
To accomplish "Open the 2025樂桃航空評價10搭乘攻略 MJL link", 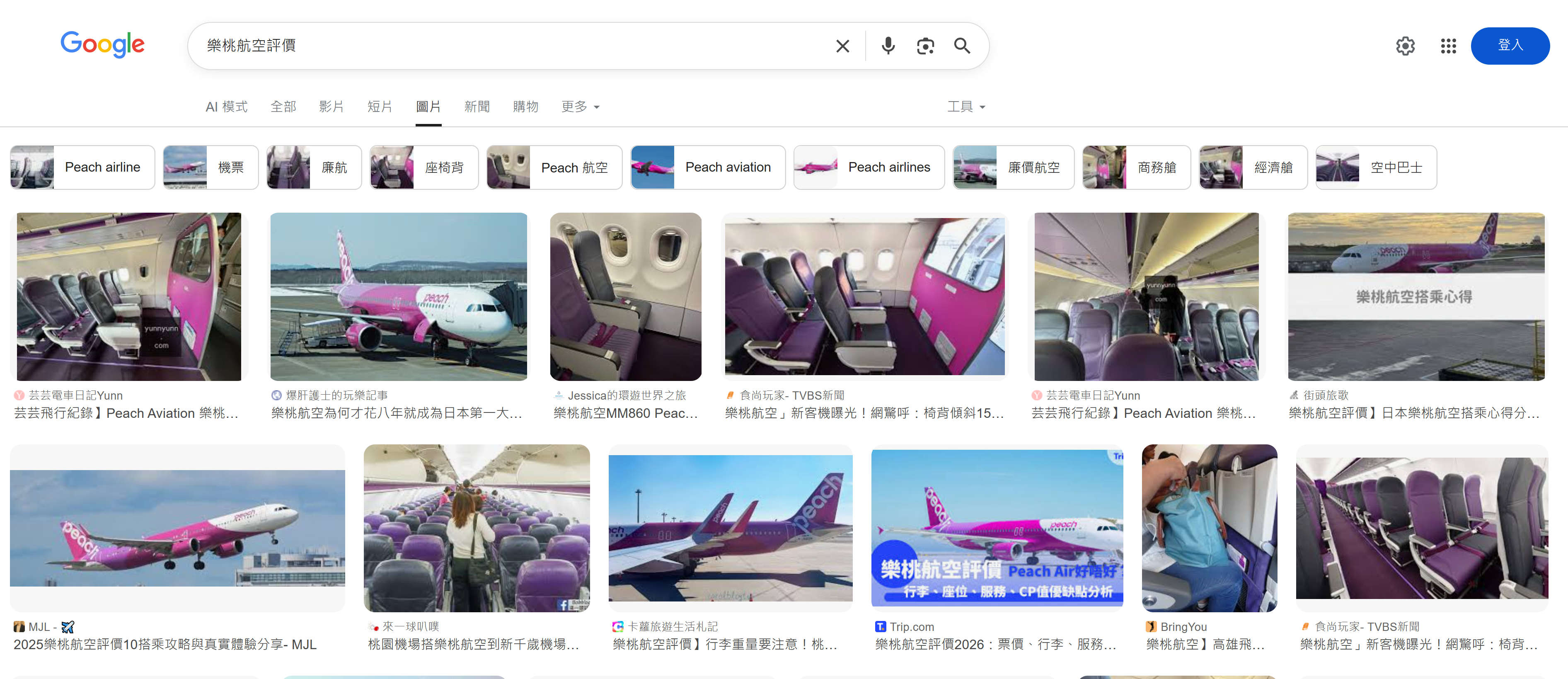I will point(165,644).
